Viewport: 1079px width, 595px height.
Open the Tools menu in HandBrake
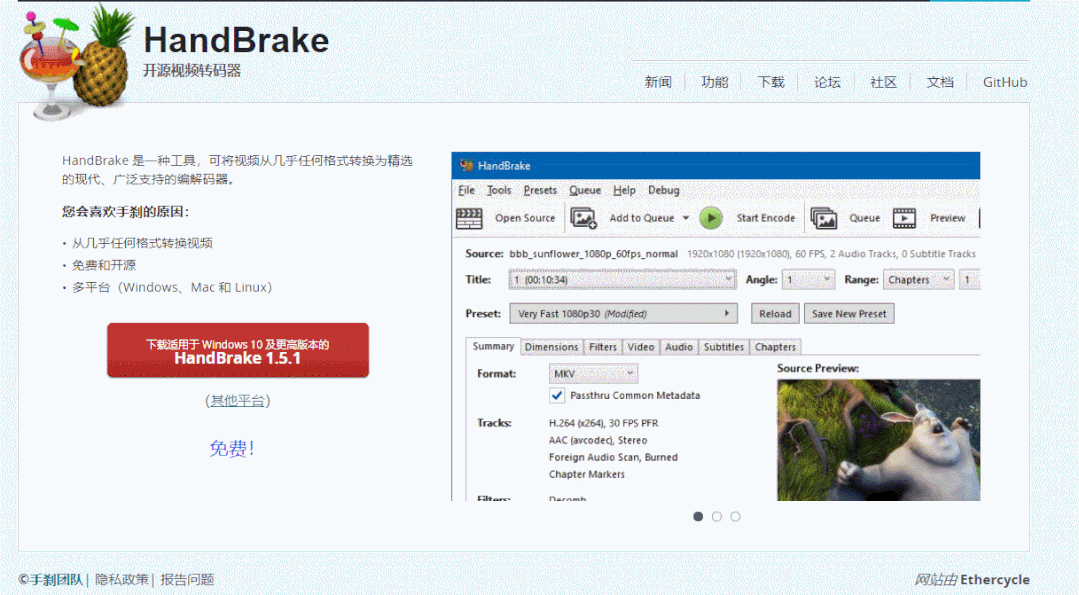pyautogui.click(x=499, y=190)
